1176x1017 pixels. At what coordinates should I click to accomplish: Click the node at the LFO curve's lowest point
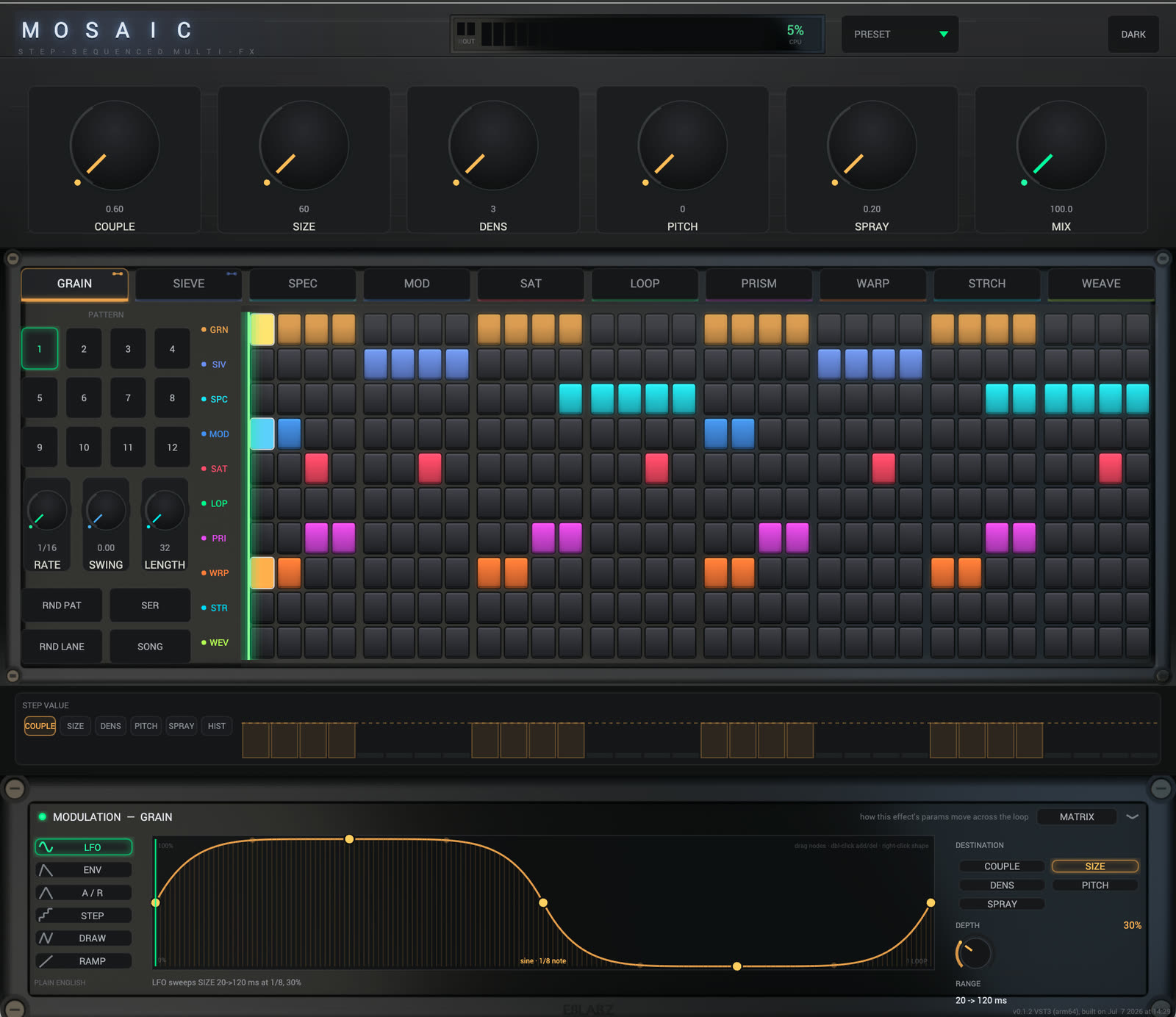(736, 966)
